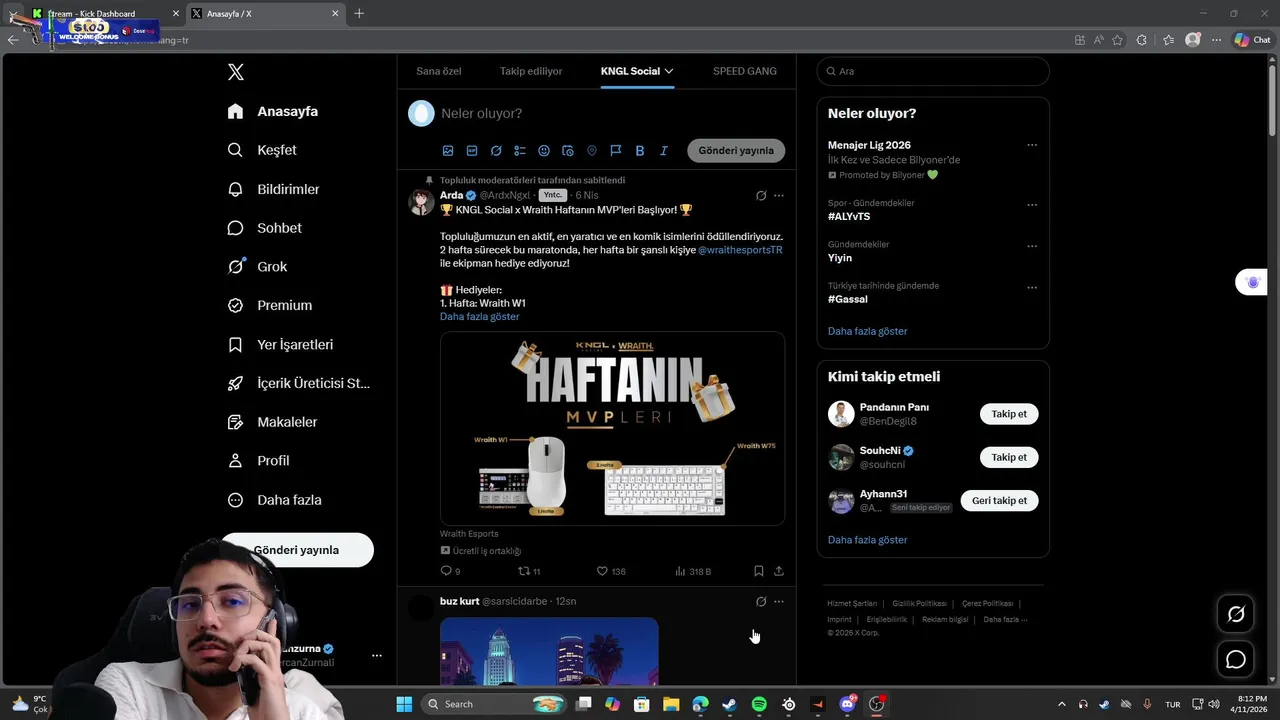Open Sohbet chat from the sidebar

(264, 228)
